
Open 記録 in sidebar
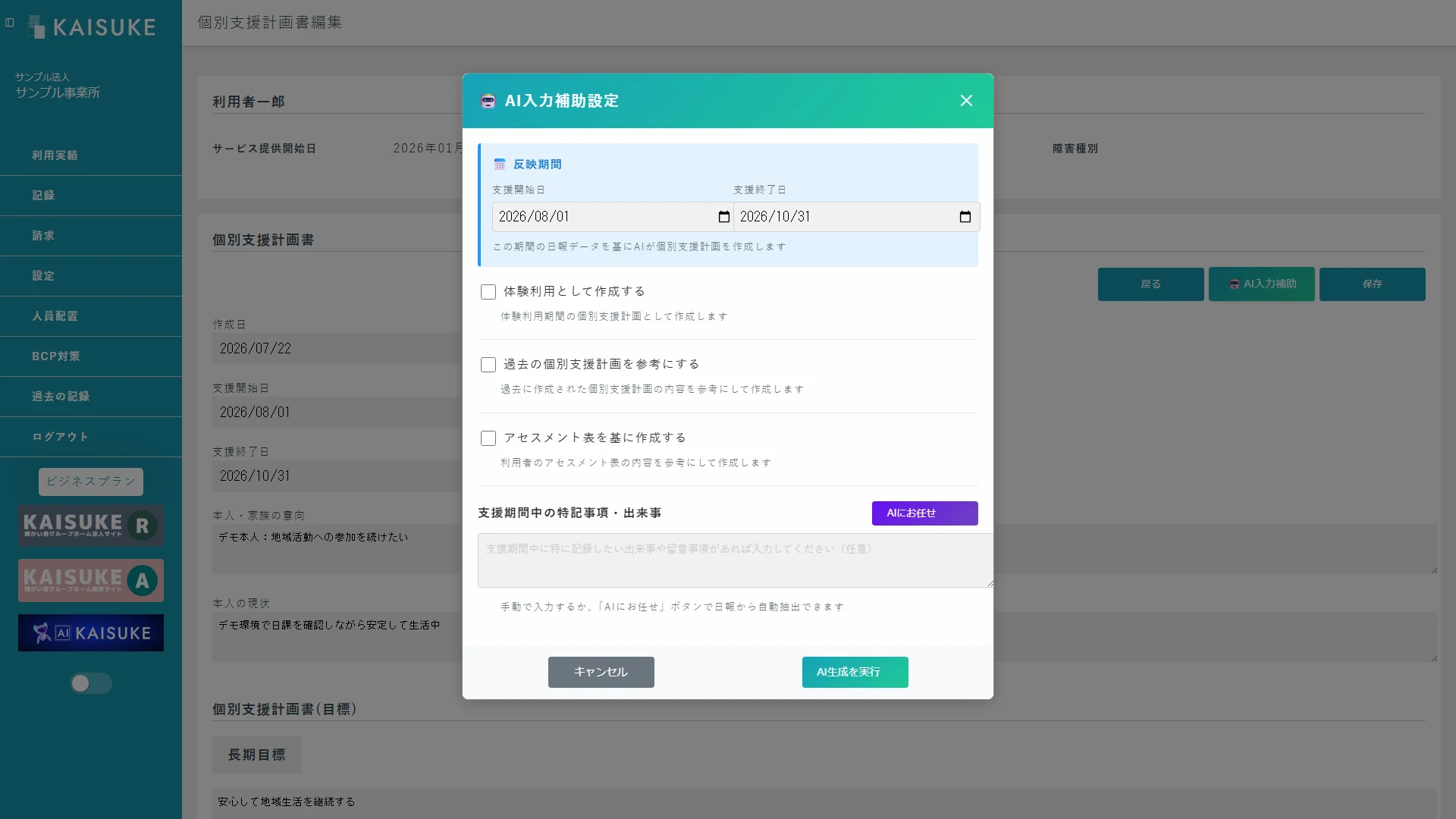coord(91,196)
